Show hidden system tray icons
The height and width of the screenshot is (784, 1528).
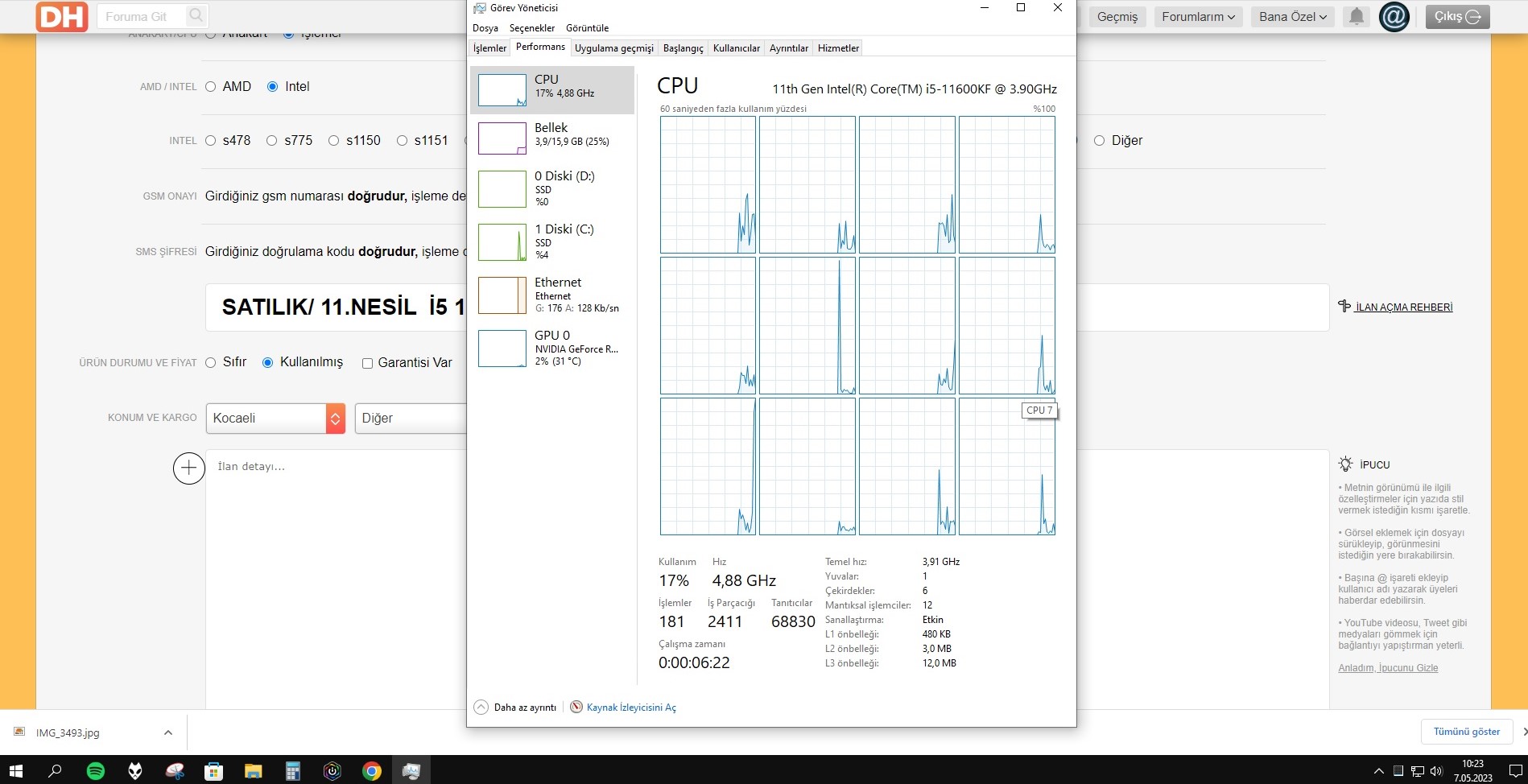[x=1378, y=771]
